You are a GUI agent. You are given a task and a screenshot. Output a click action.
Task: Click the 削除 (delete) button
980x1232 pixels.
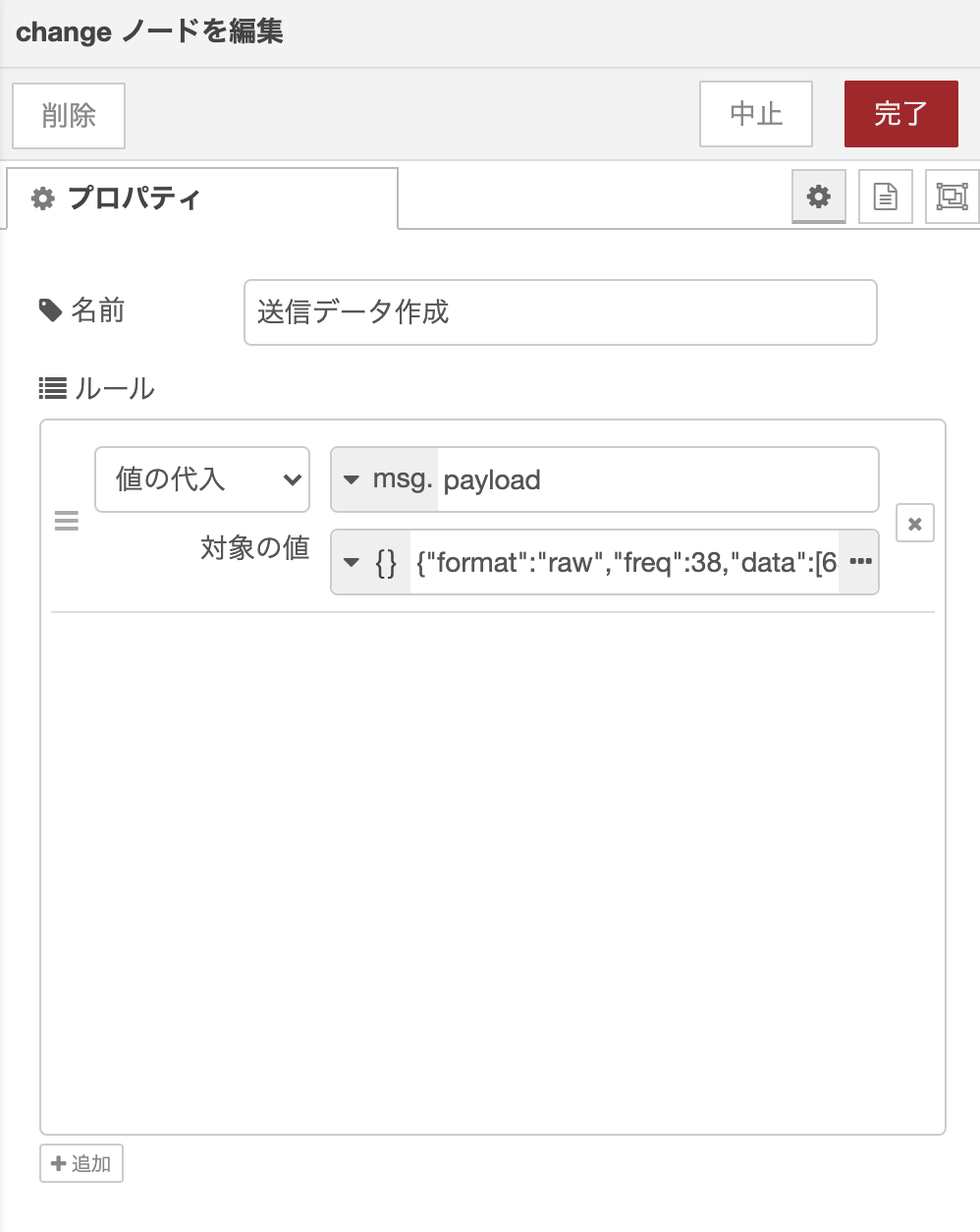[x=69, y=115]
